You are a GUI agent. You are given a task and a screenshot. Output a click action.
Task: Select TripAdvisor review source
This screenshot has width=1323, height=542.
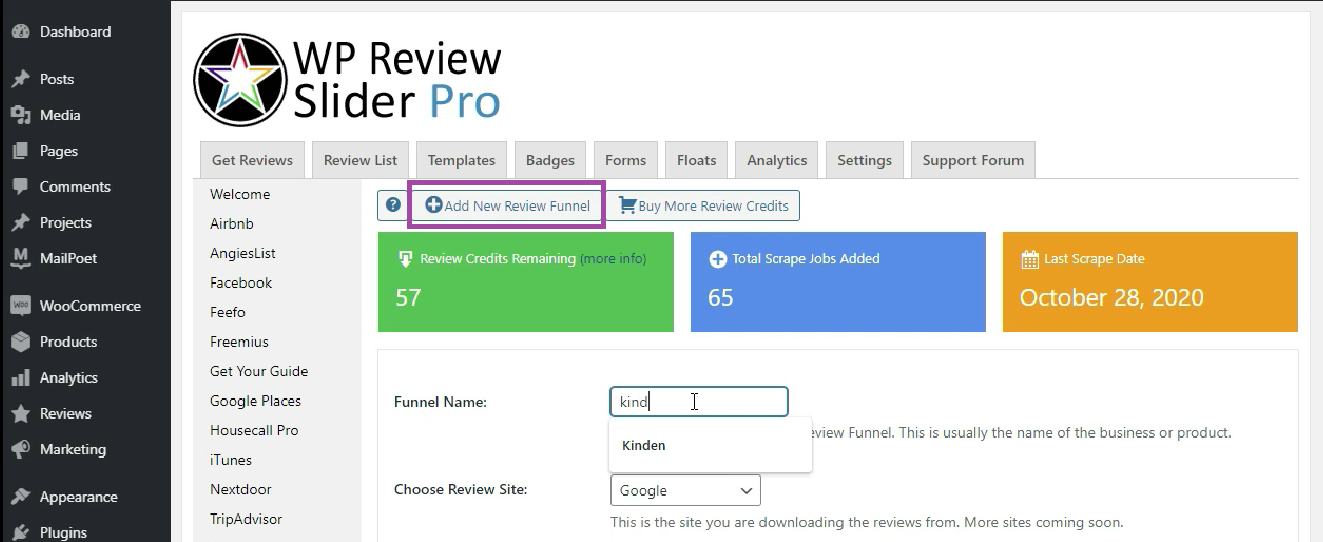pos(246,519)
